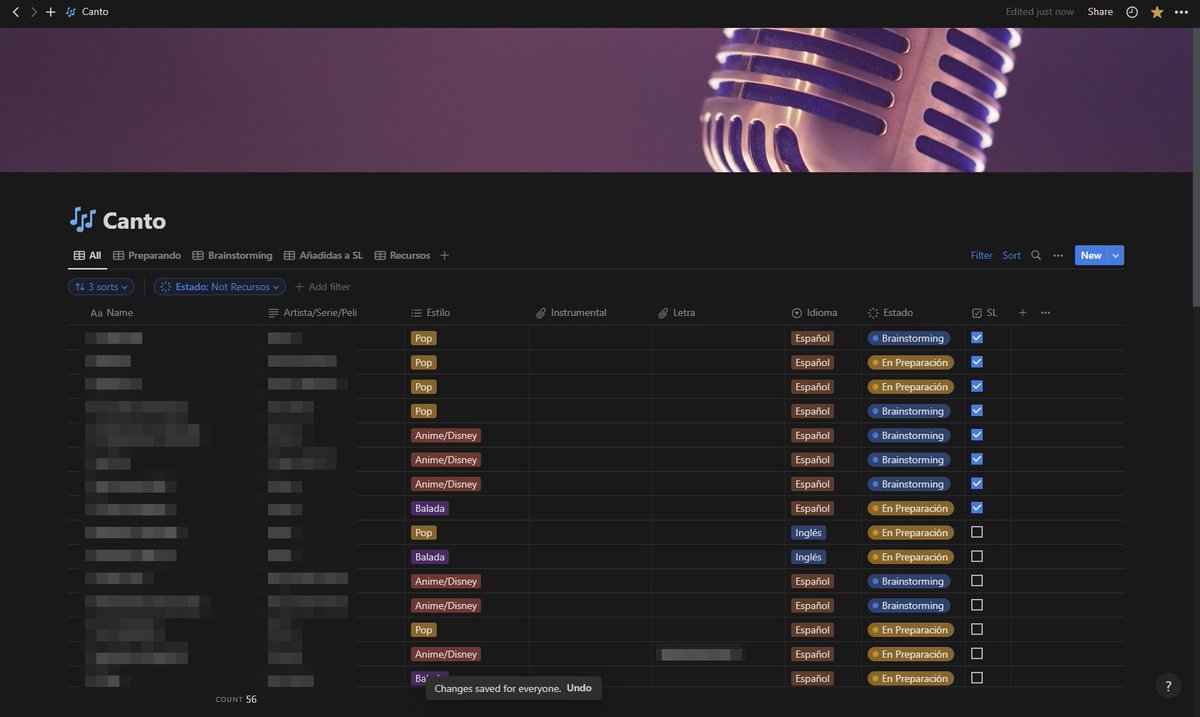Open database view options ellipsis
Image resolution: width=1200 pixels, height=717 pixels.
pyautogui.click(x=1058, y=255)
